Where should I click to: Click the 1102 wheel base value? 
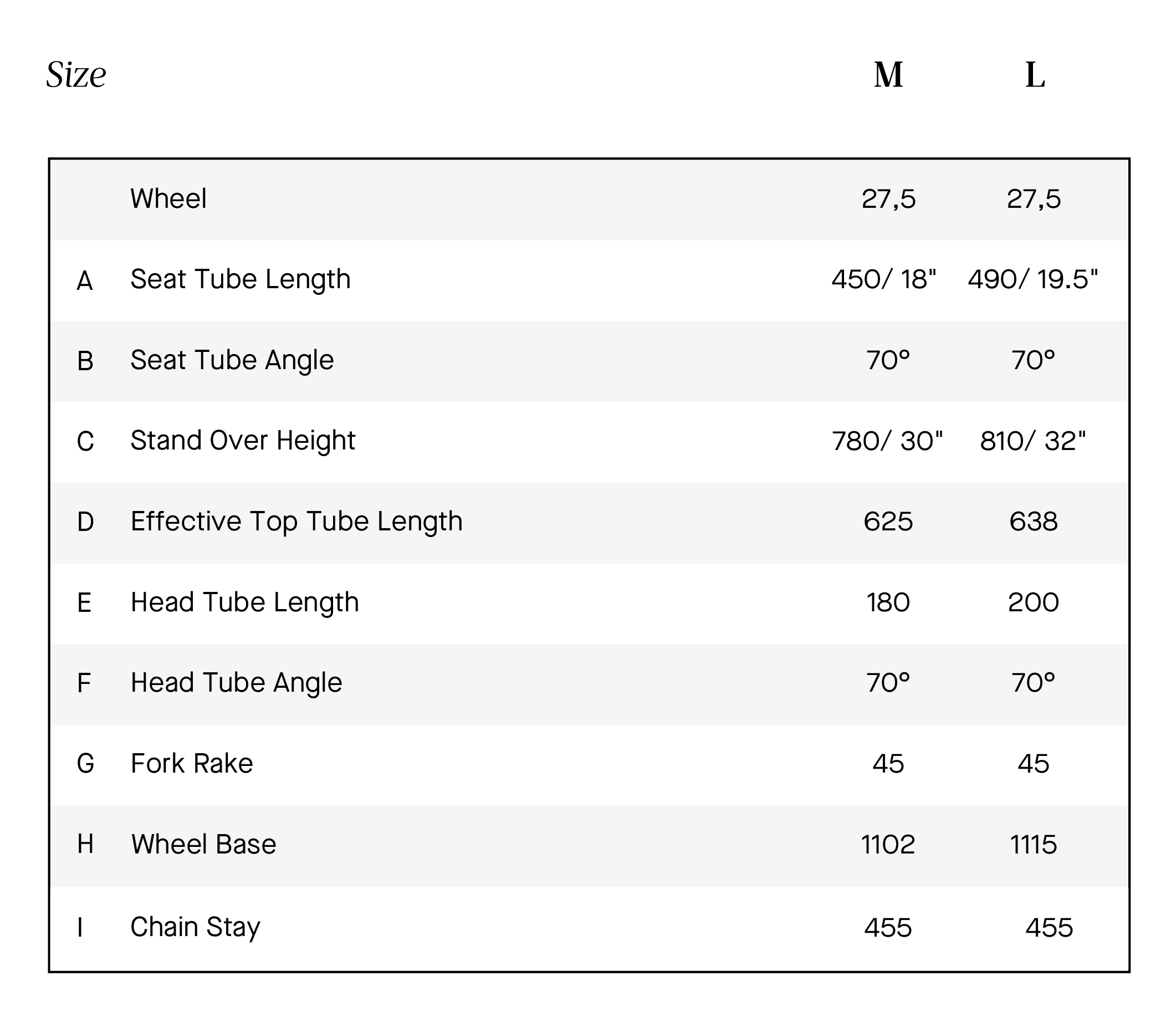[x=888, y=845]
